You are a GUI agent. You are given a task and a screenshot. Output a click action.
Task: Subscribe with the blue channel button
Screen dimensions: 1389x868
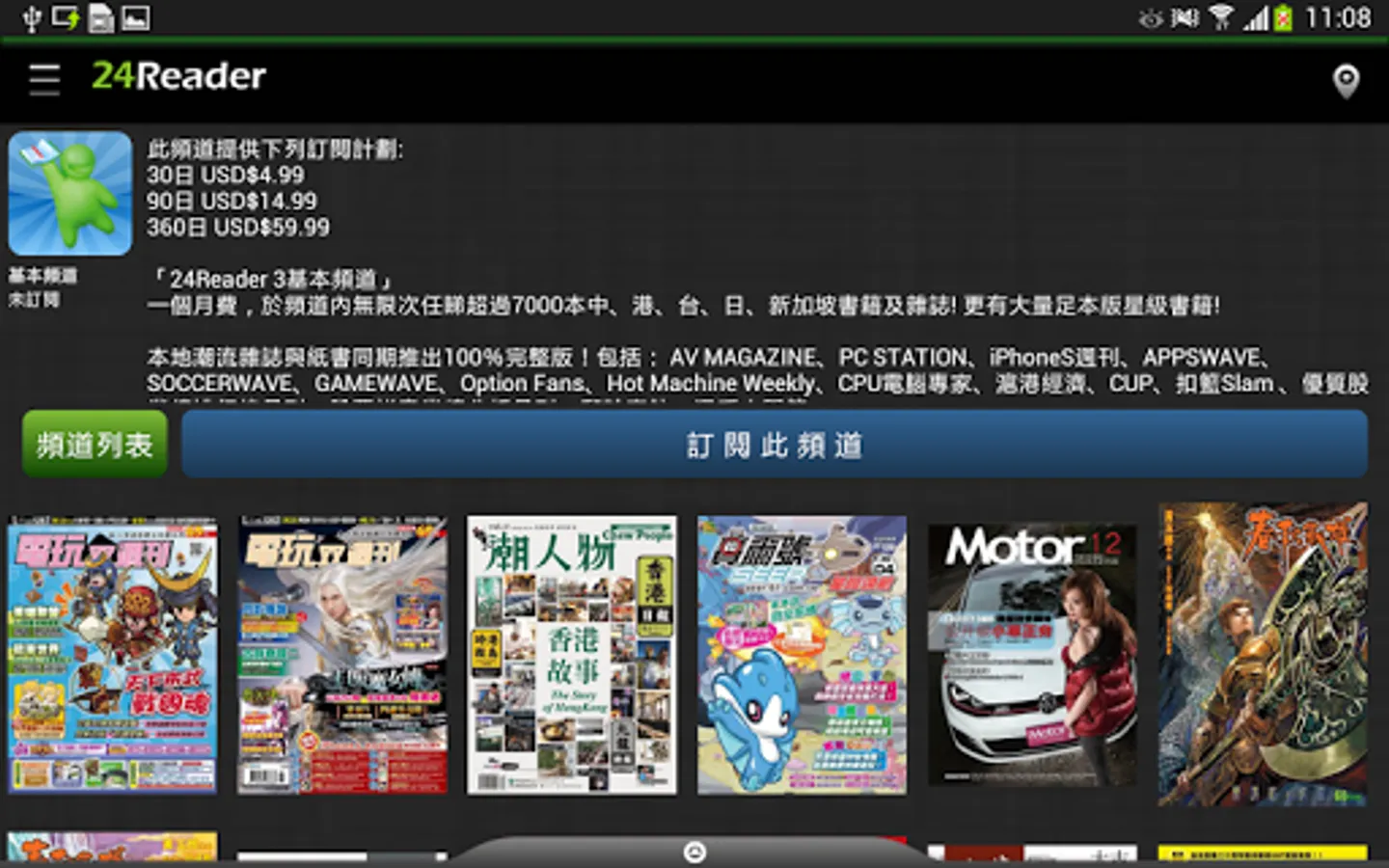tap(775, 445)
